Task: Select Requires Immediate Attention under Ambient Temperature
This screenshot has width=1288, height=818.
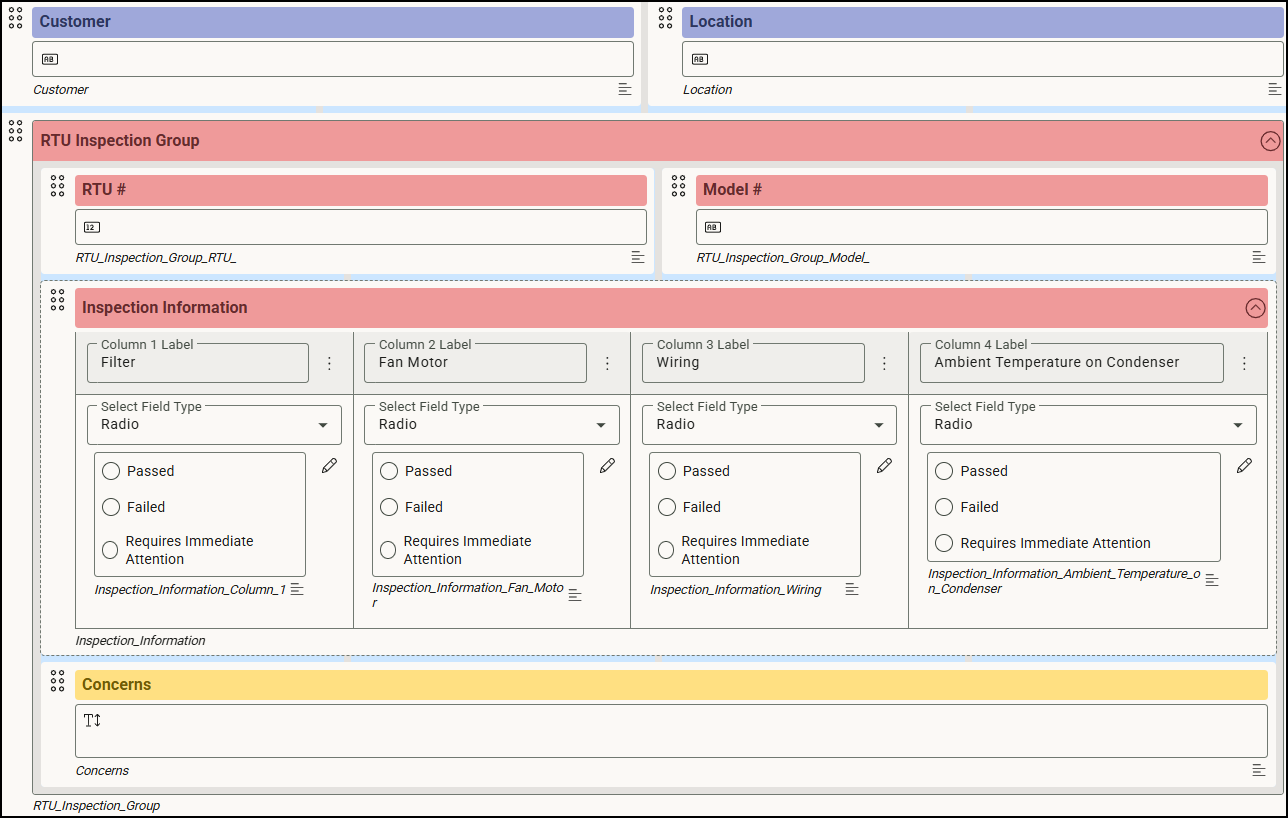Action: (944, 543)
